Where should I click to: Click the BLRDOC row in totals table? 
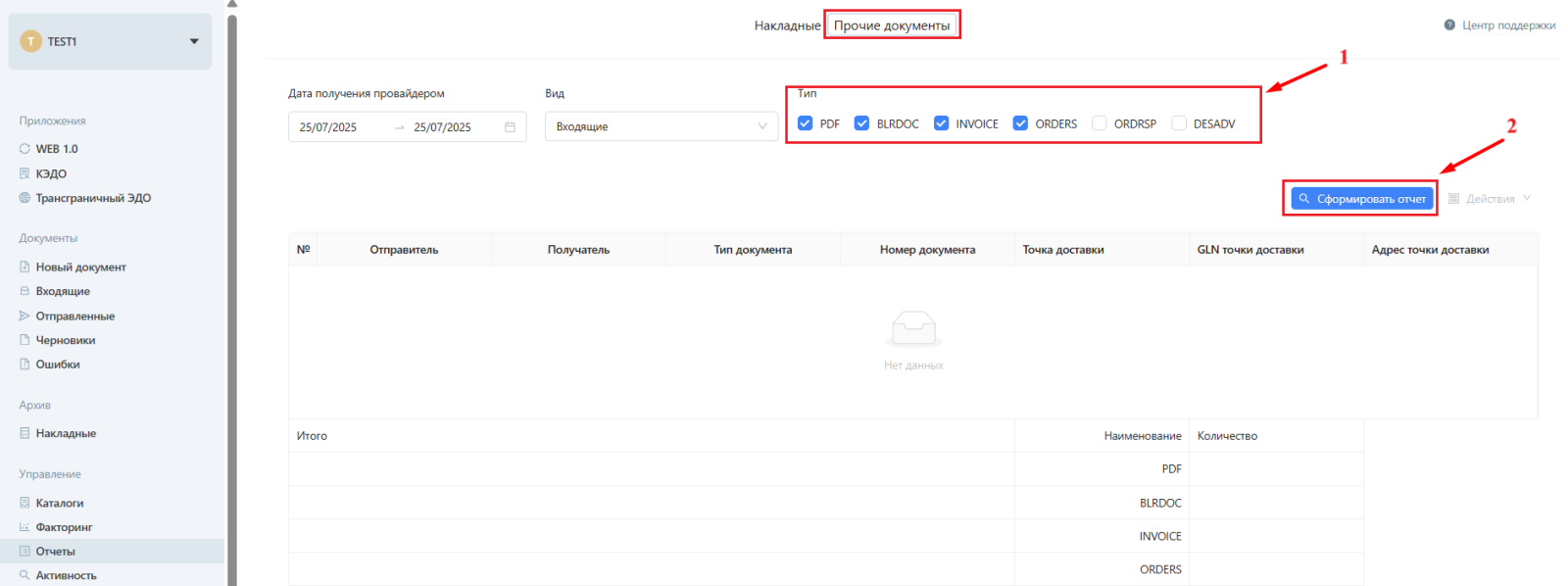tap(826, 503)
